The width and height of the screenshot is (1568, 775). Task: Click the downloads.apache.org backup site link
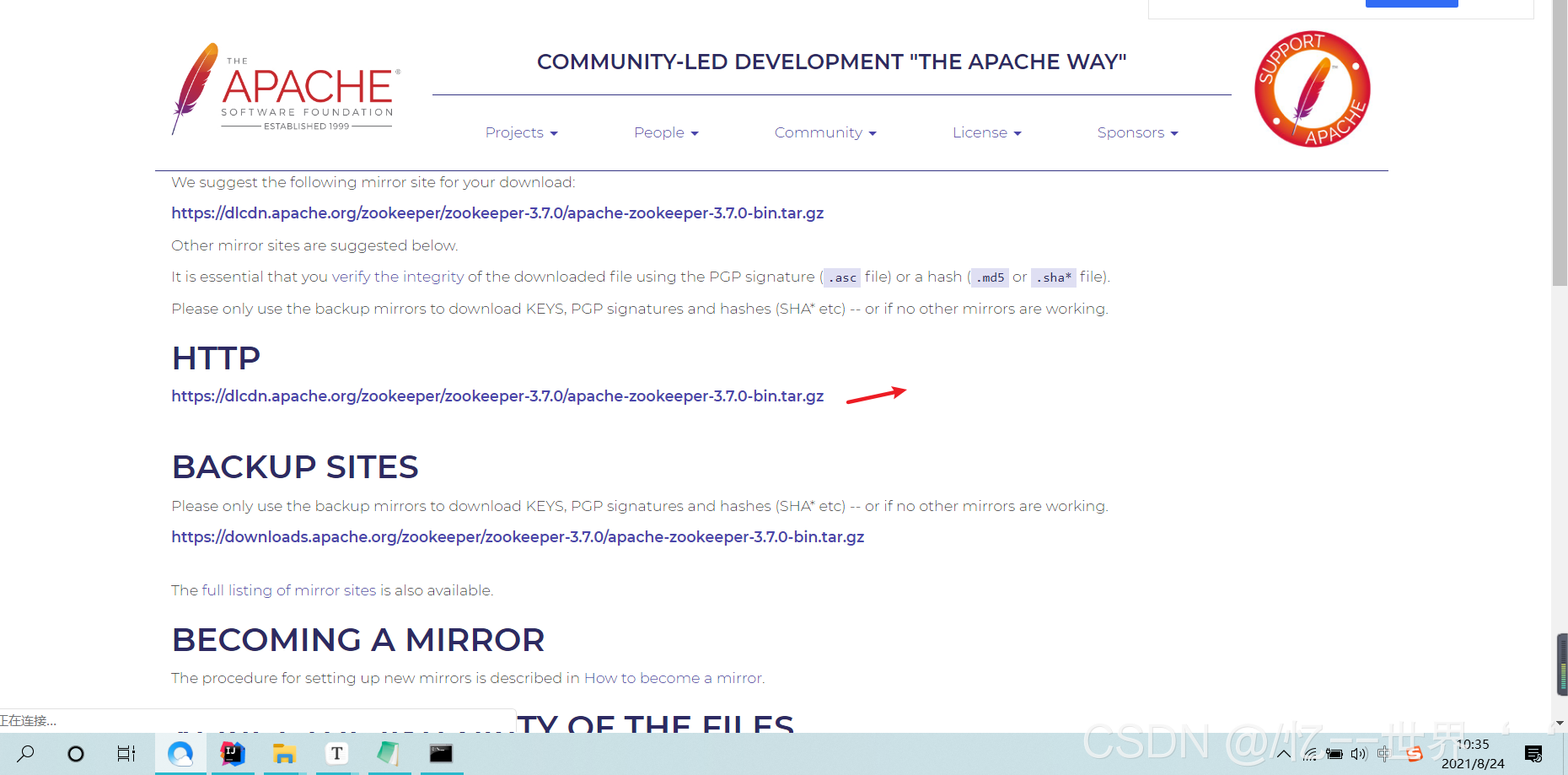(x=518, y=537)
